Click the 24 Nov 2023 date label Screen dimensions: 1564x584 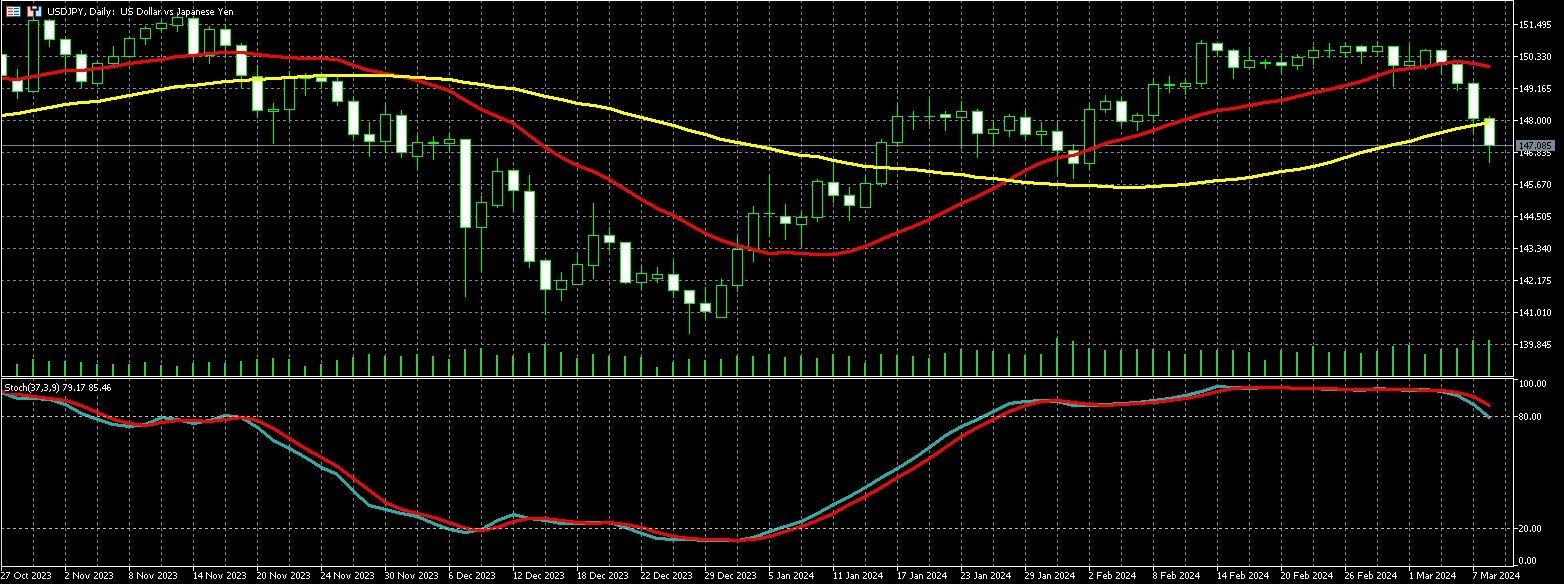coord(346,576)
